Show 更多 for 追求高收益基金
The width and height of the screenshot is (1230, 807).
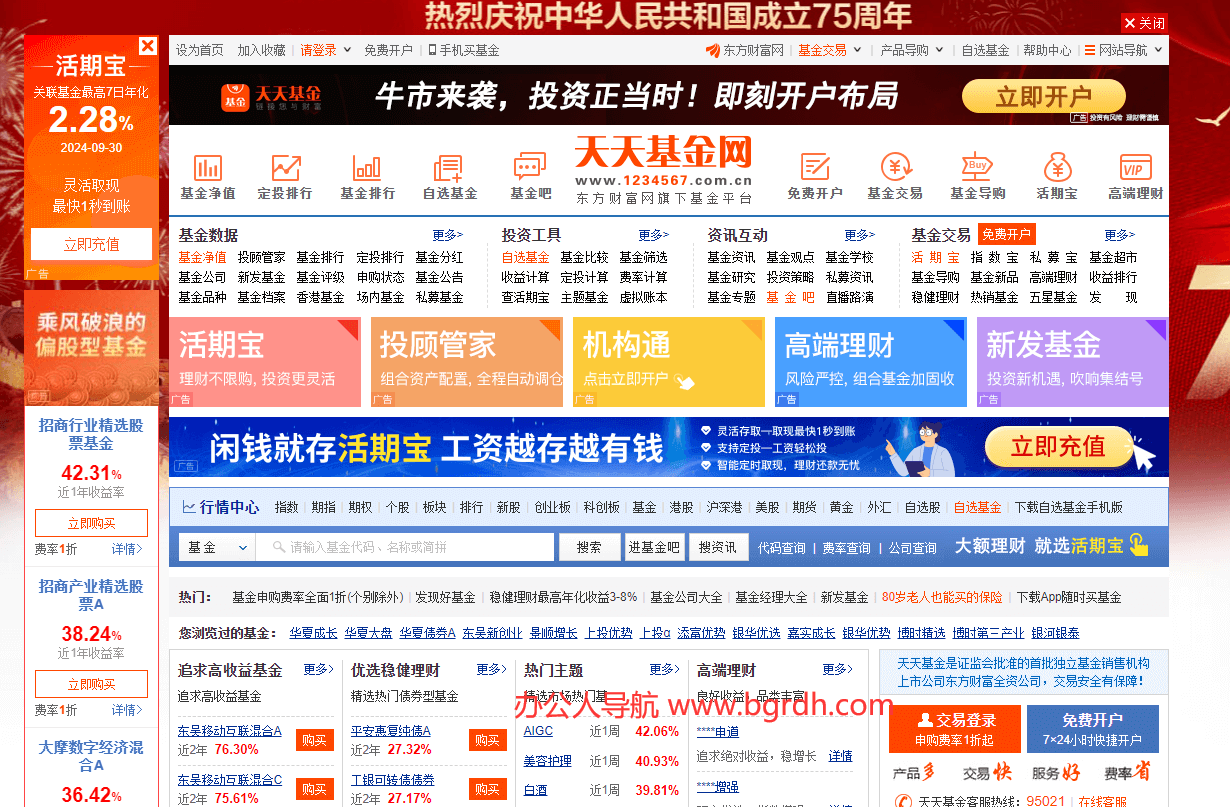[319, 669]
